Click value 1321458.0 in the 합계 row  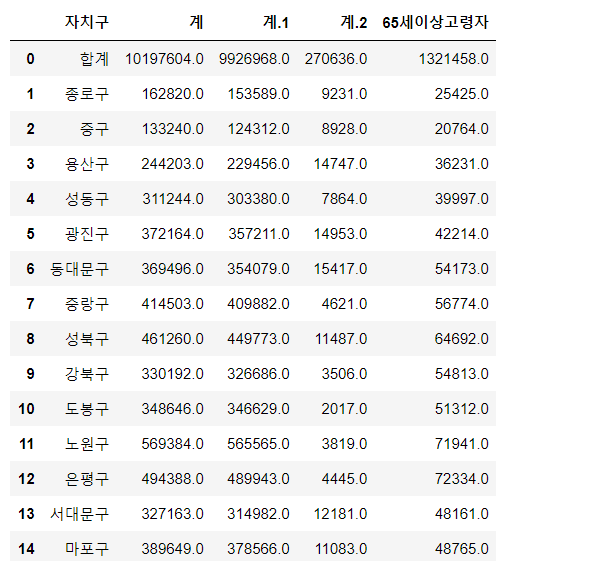point(454,59)
